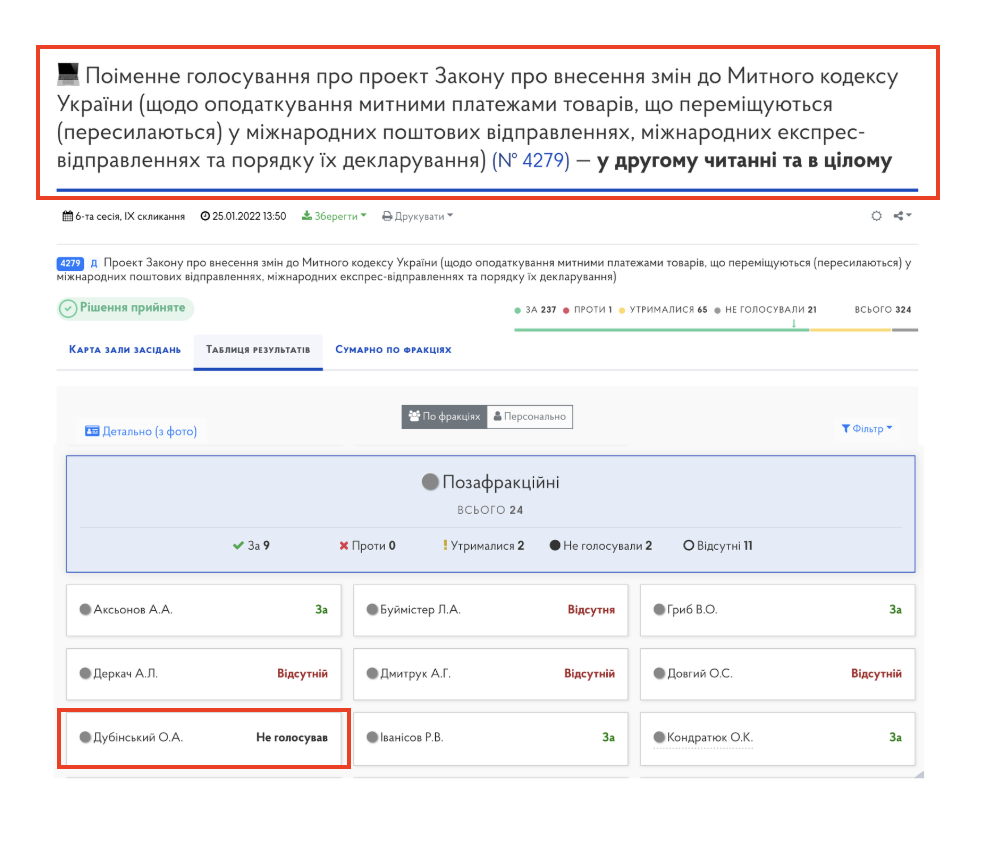Select deputy Буймістер Л.А. card
The image size is (992, 858).
[x=490, y=610]
